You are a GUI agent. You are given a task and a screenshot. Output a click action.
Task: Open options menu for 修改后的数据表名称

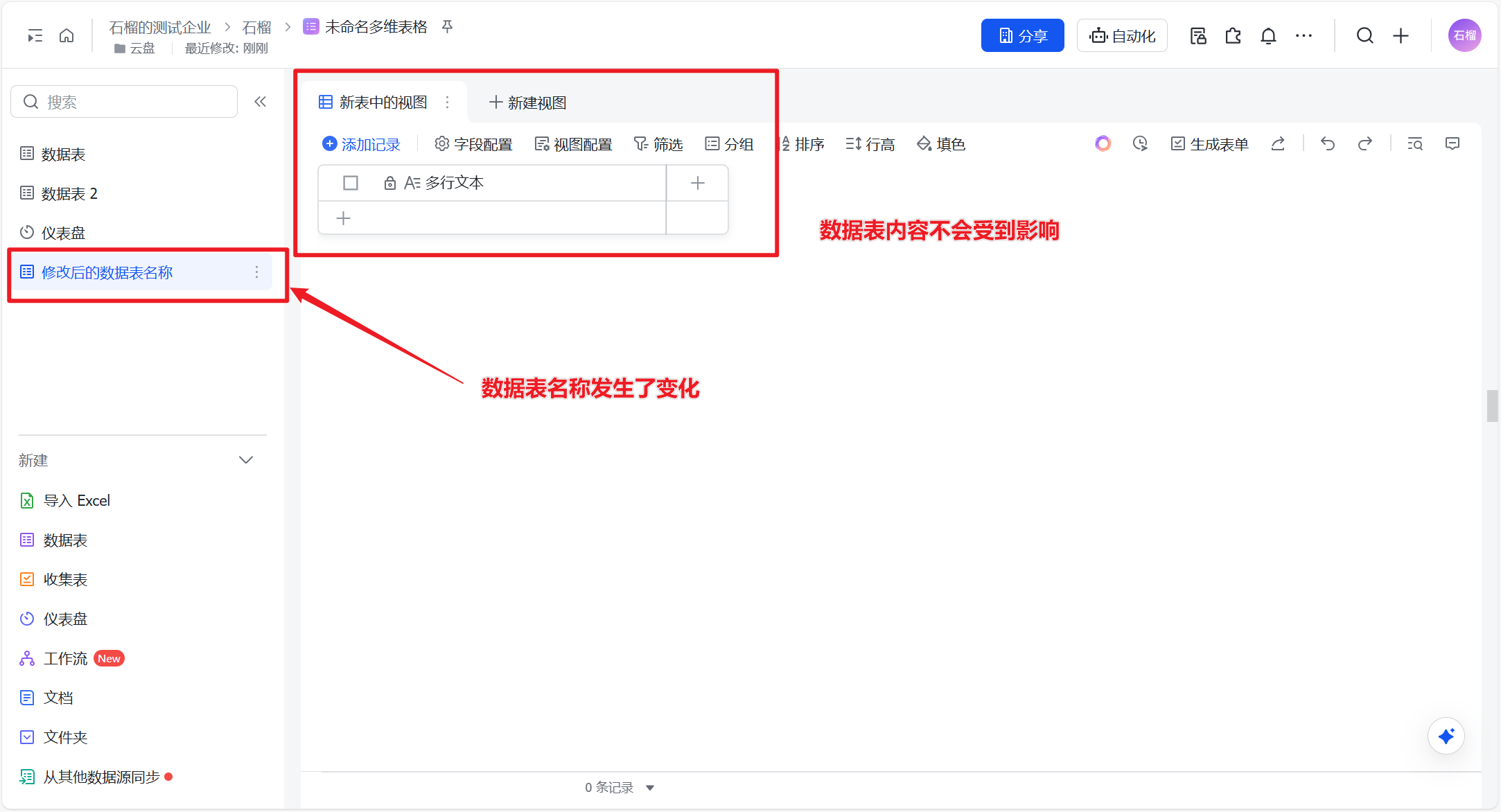click(x=256, y=272)
